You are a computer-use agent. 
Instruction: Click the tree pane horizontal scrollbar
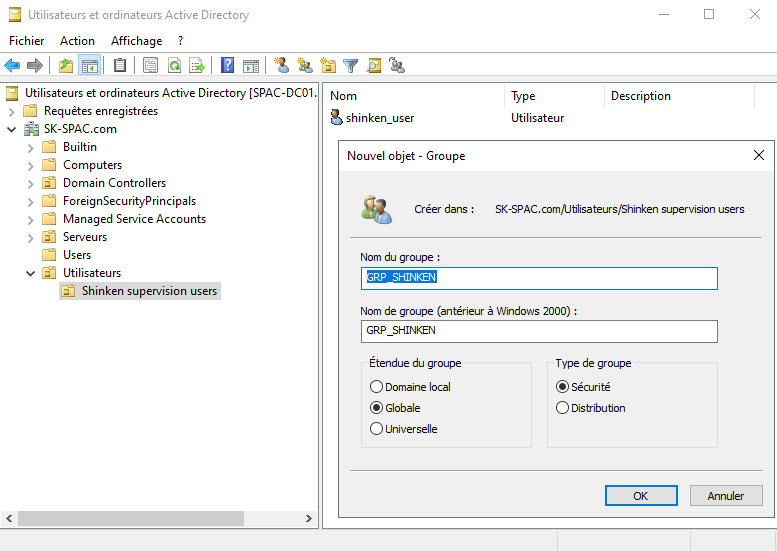130,518
